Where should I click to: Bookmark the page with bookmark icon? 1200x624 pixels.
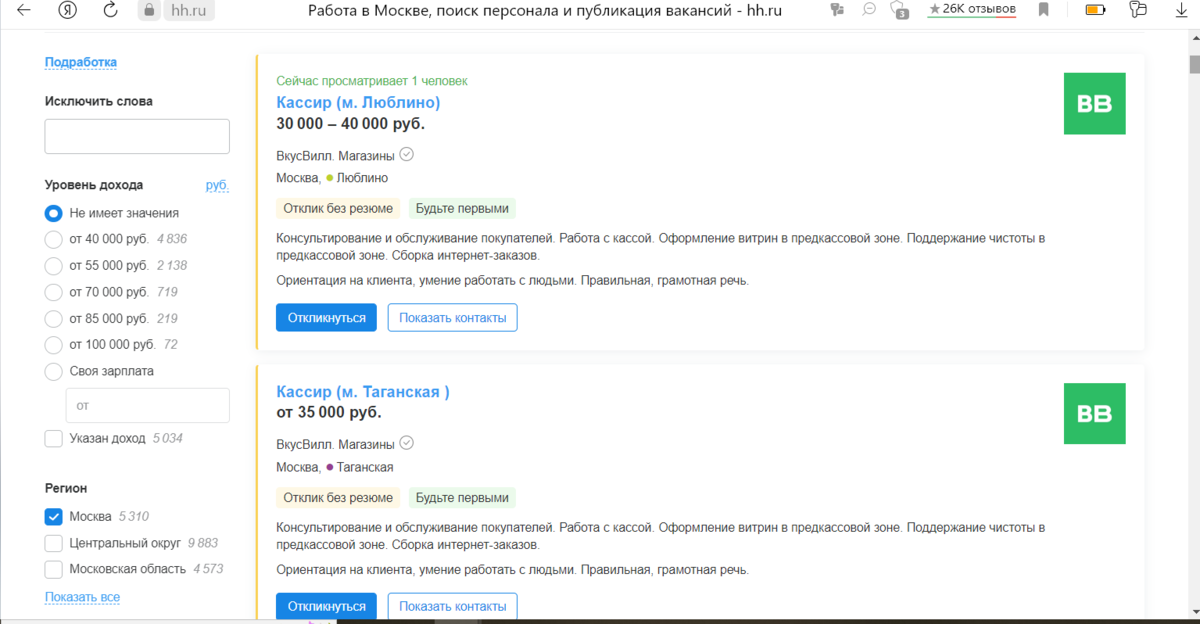point(1043,10)
